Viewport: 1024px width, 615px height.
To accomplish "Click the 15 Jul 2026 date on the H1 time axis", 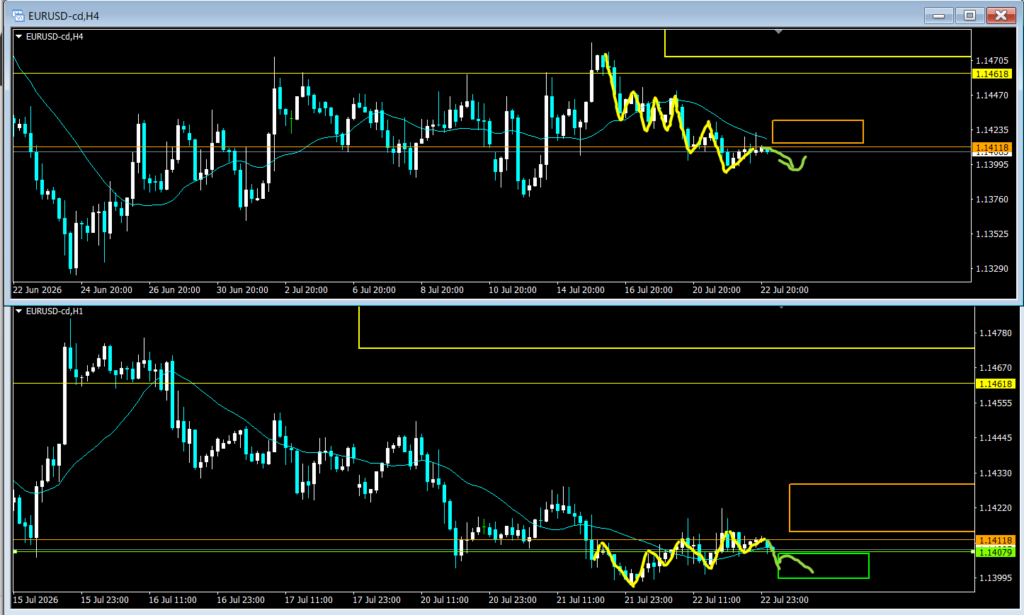I will [x=35, y=599].
